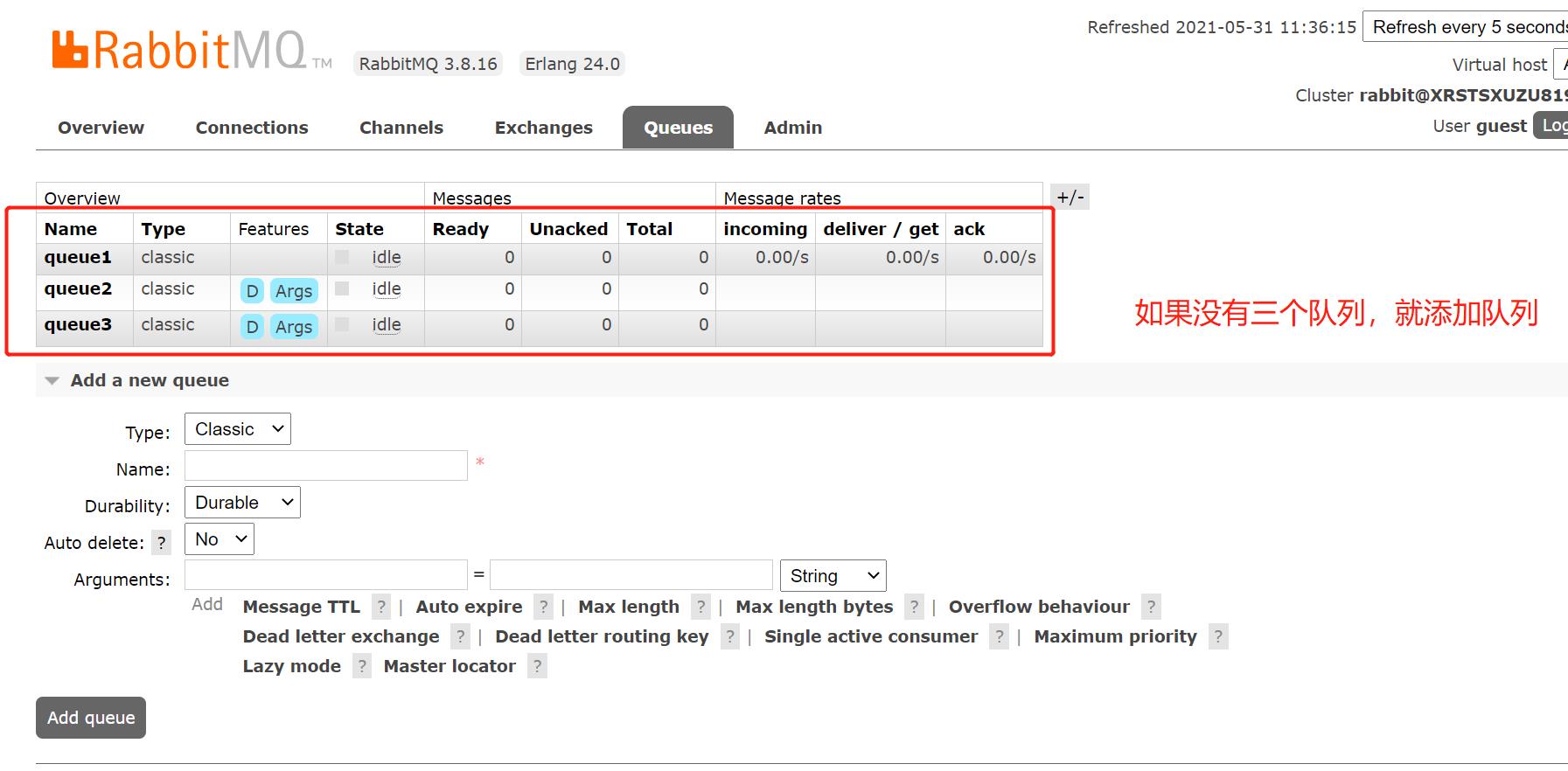Insert the Overflow behaviour argument
This screenshot has width=1568, height=771.
point(1039,607)
